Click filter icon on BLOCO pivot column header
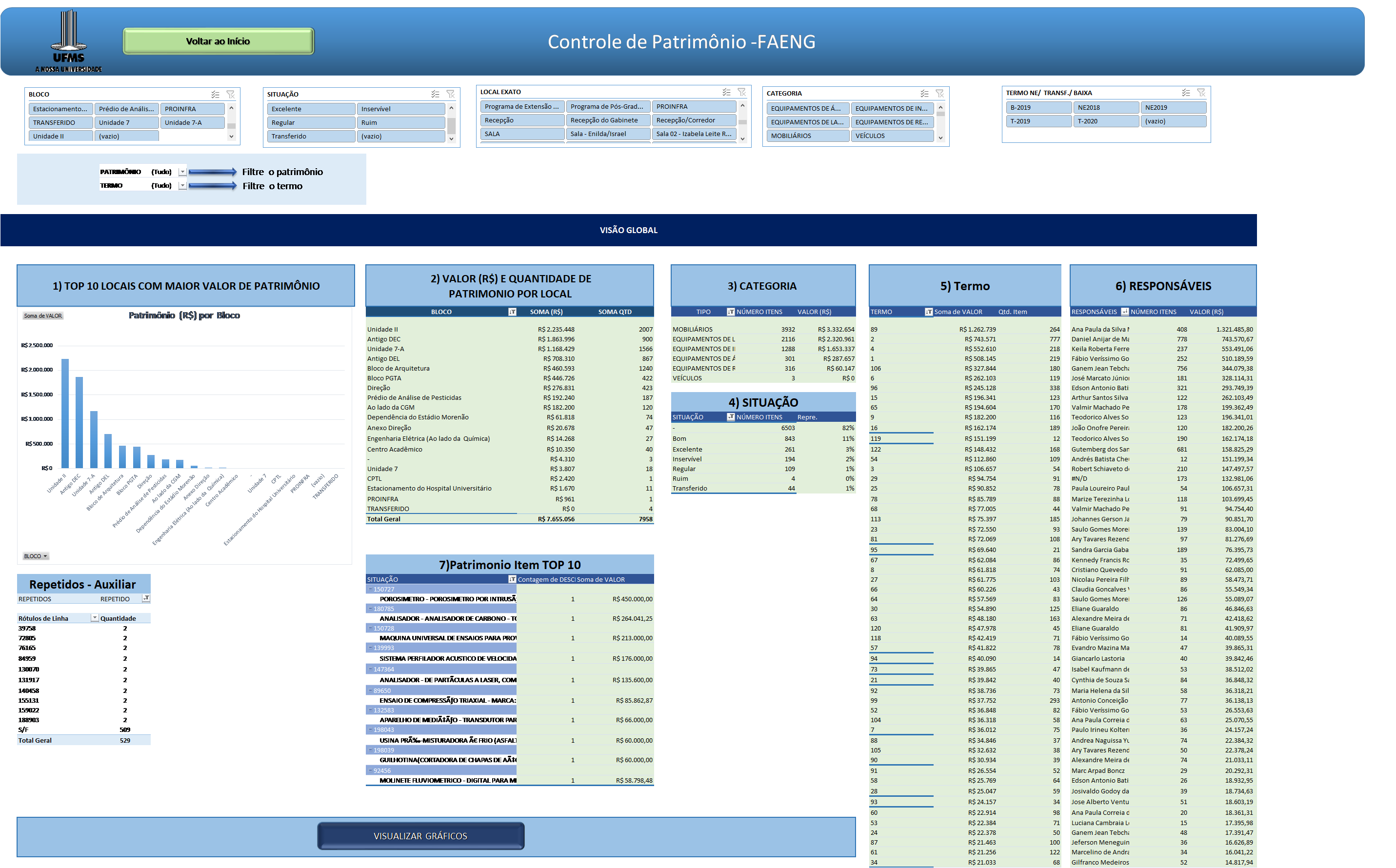The height and width of the screenshot is (868, 1396). [x=512, y=312]
